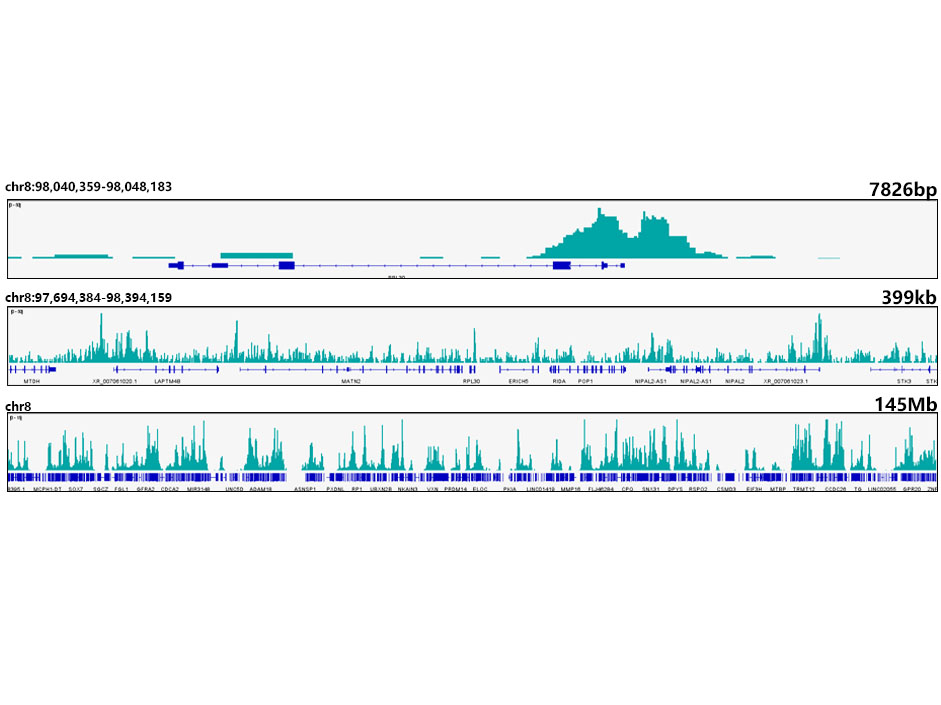Click the [0-10] scale indicator on the top track
The height and width of the screenshot is (705, 941).
click(x=12, y=203)
